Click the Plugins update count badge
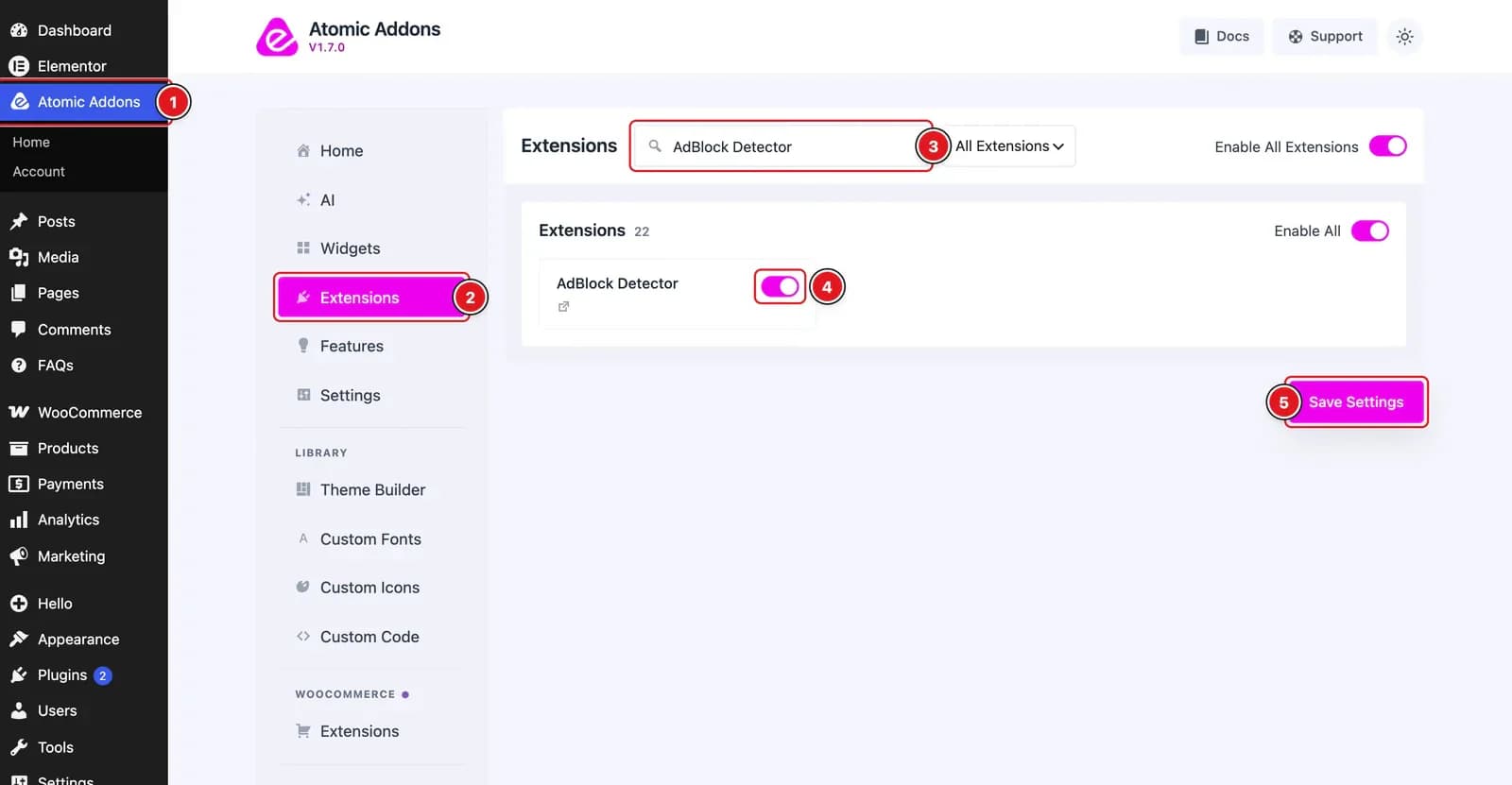1512x785 pixels. tap(103, 675)
